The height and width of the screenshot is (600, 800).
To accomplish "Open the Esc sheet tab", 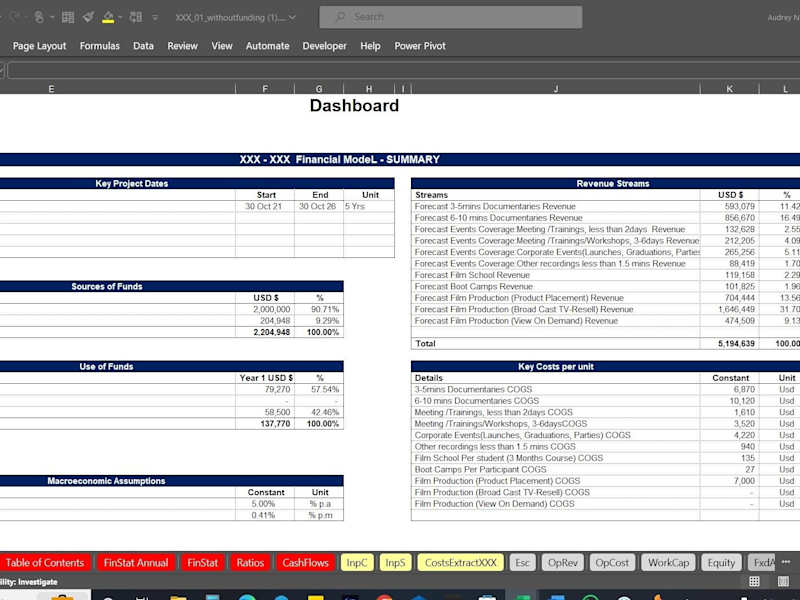I will pos(522,563).
